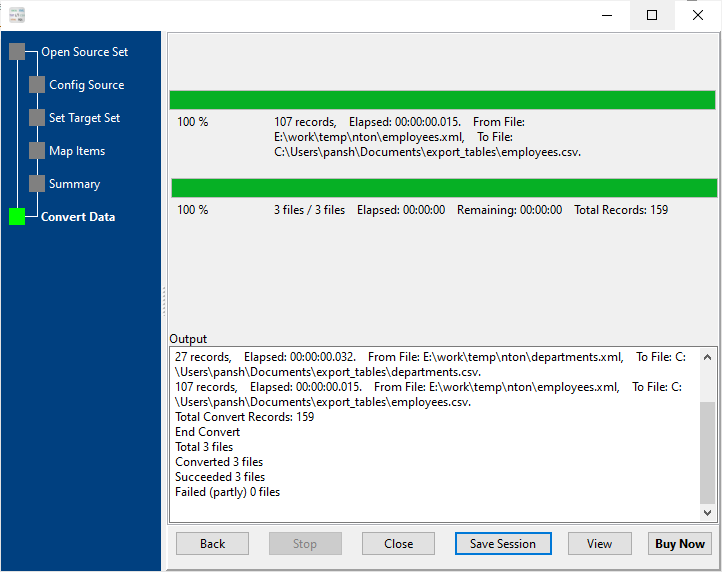
Task: Save the current session
Action: (x=503, y=544)
